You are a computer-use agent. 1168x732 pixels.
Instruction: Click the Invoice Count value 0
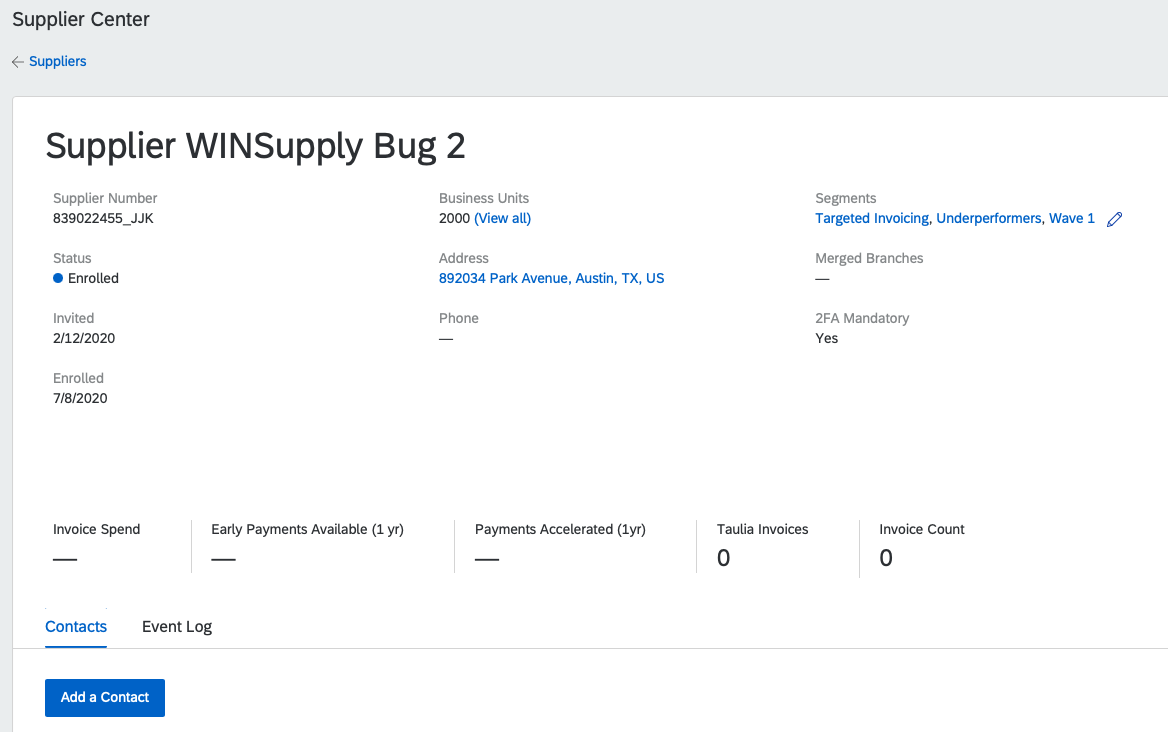(886, 558)
